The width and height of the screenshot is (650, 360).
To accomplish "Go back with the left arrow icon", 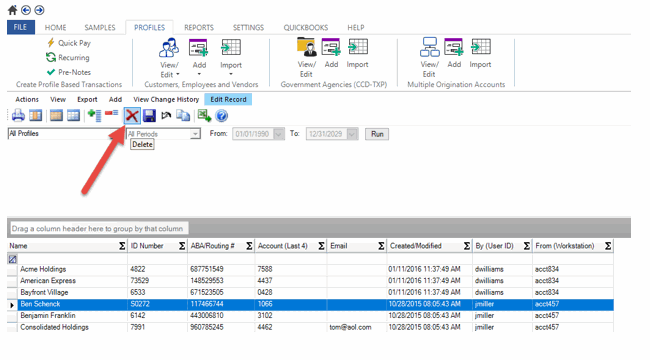I will click(26, 10).
